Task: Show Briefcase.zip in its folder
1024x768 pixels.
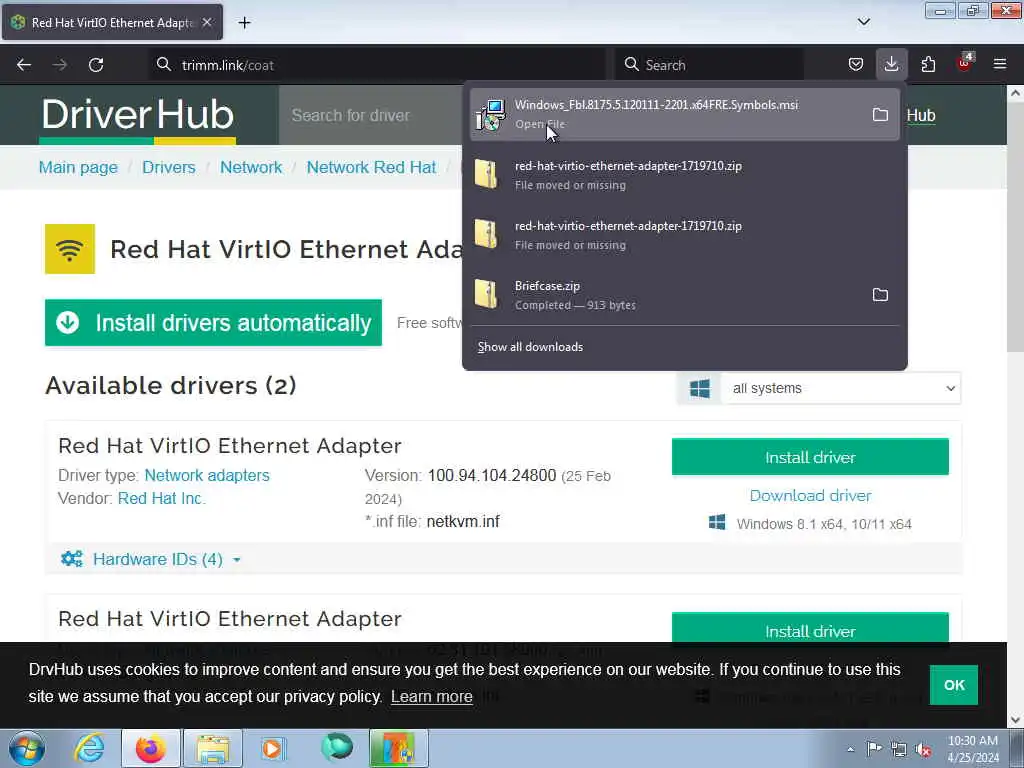Action: [x=880, y=295]
